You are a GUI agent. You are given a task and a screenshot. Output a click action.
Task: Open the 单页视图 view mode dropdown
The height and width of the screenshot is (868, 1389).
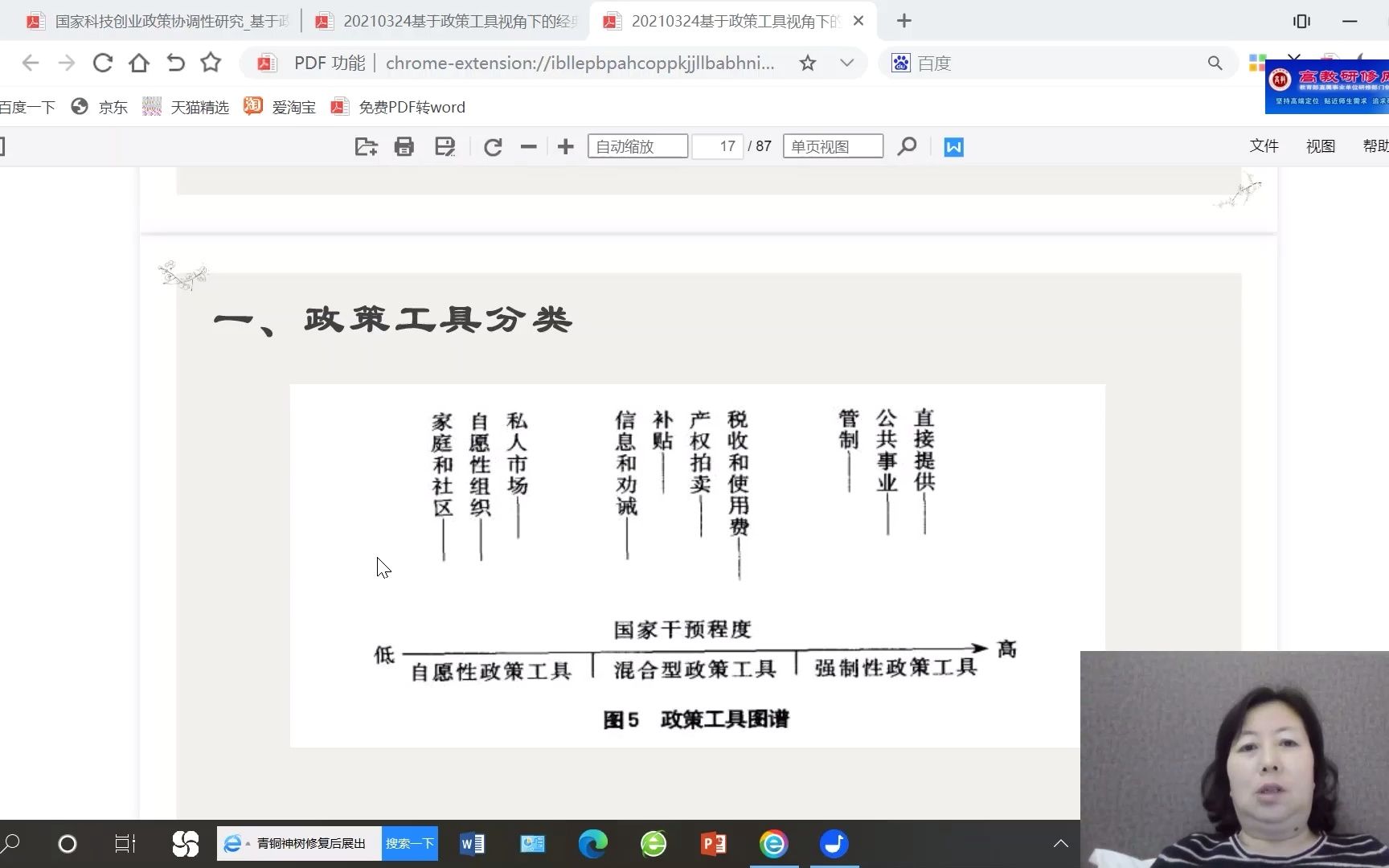pos(833,146)
